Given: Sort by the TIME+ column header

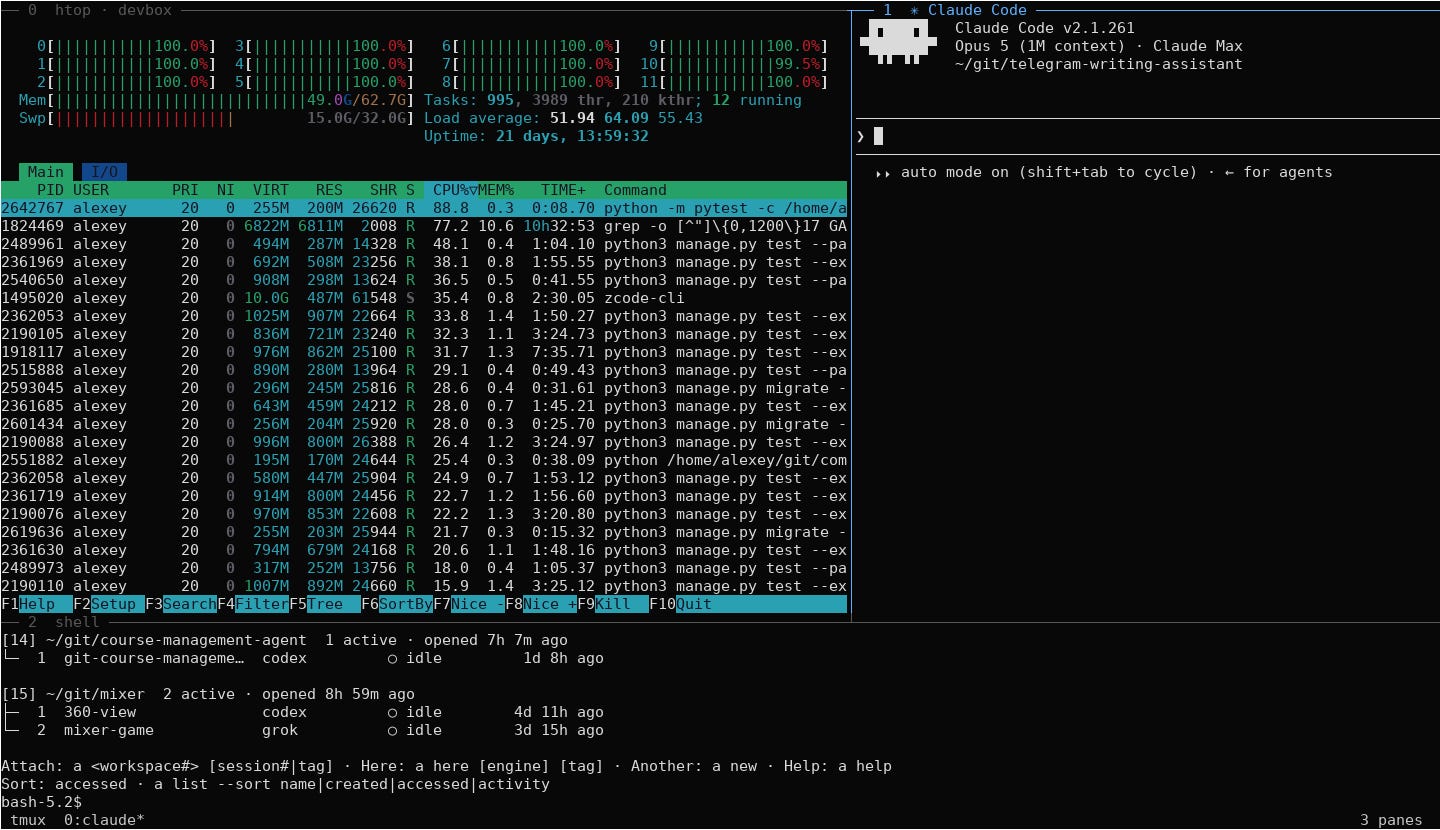Looking at the screenshot, I should coord(564,190).
